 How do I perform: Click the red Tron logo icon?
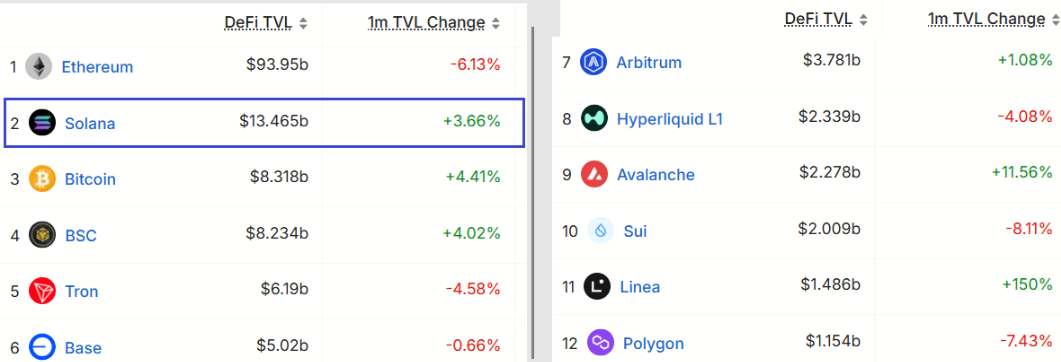pyautogui.click(x=42, y=292)
